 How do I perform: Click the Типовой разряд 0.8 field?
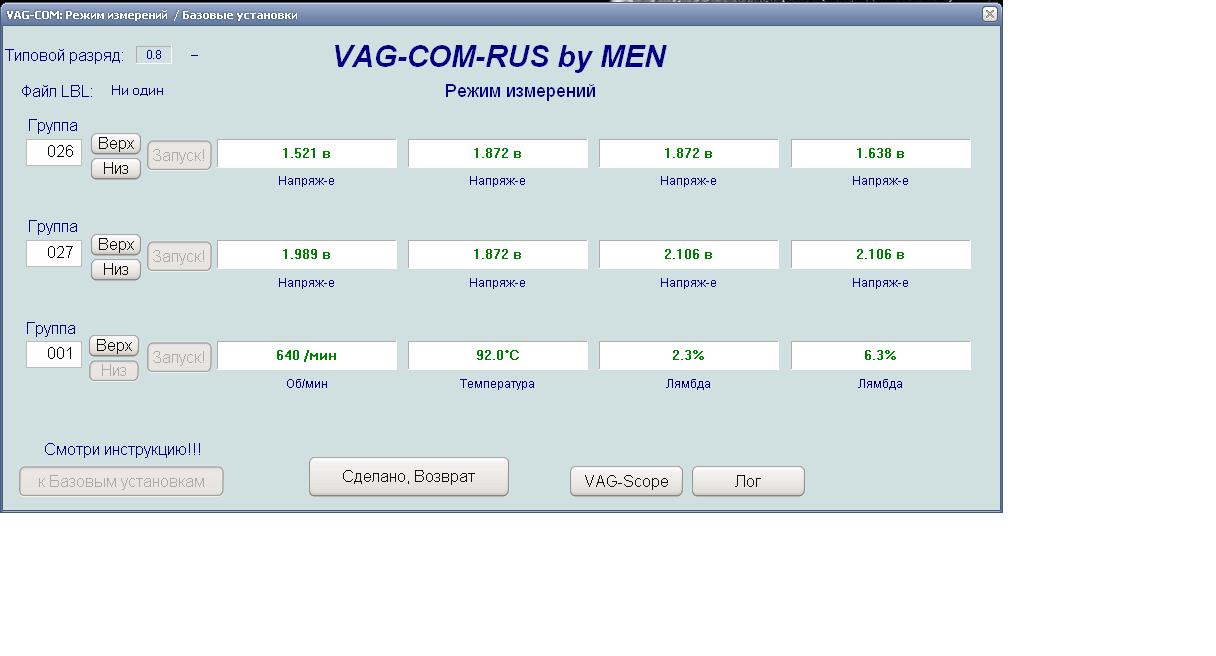point(154,55)
